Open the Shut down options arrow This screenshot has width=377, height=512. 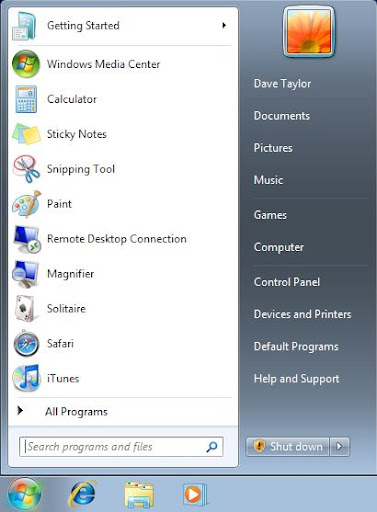(339, 446)
